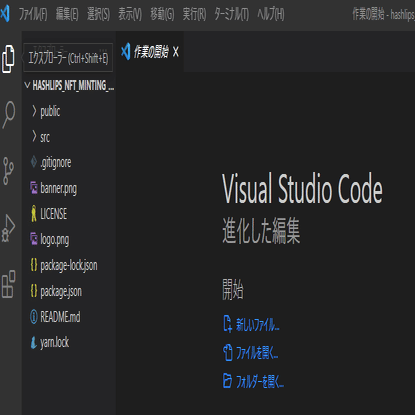Close the 作業の開始 tab
The image size is (415, 415).
pyautogui.click(x=176, y=52)
